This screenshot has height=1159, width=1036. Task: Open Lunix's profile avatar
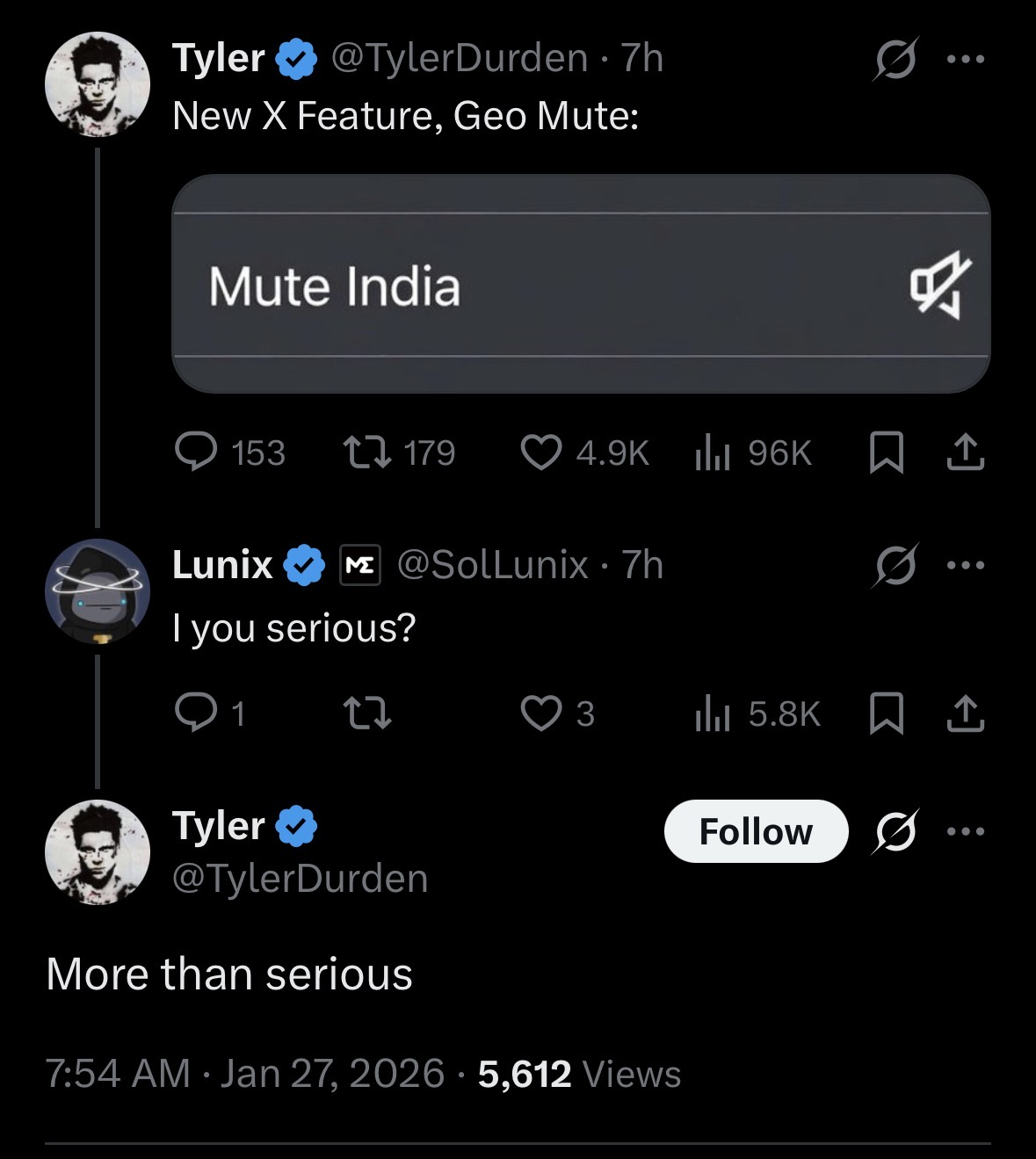(98, 590)
